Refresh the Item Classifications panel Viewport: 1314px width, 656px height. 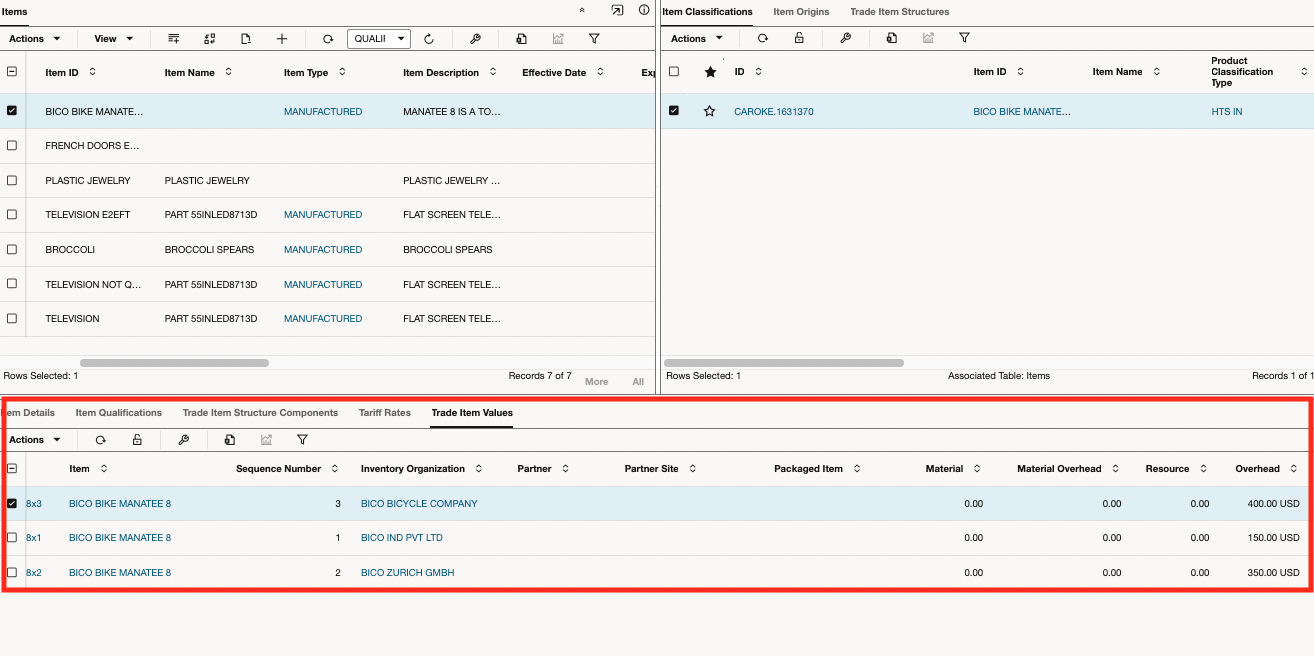(x=763, y=38)
